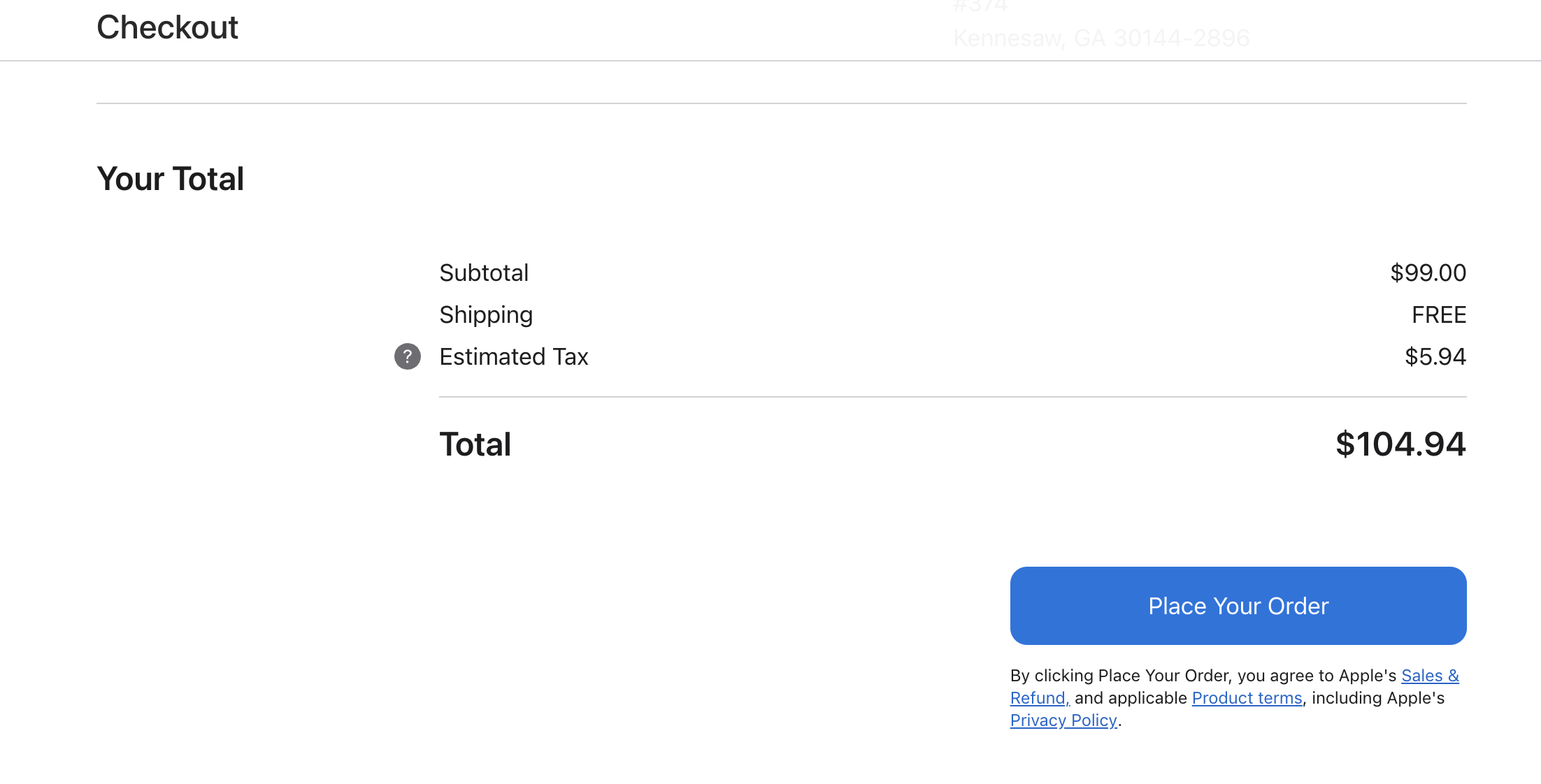Viewport: 1541px width, 784px height.
Task: Select the Estimated Tax label text
Action: (x=514, y=356)
